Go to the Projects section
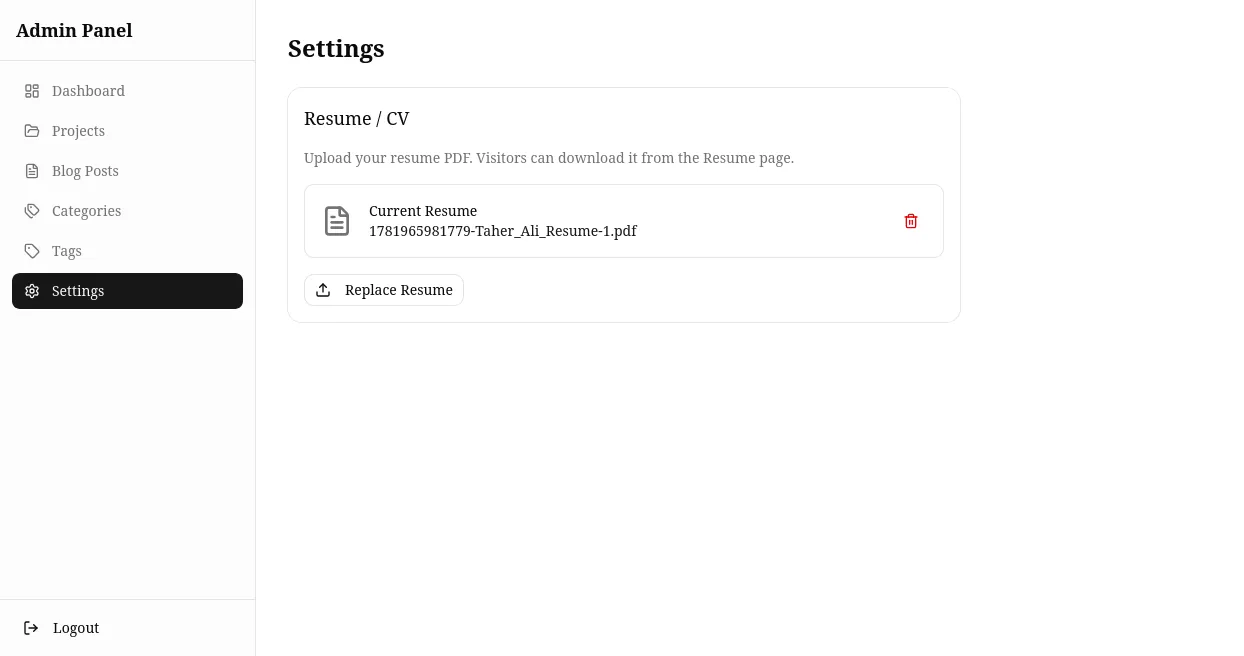 coord(127,131)
